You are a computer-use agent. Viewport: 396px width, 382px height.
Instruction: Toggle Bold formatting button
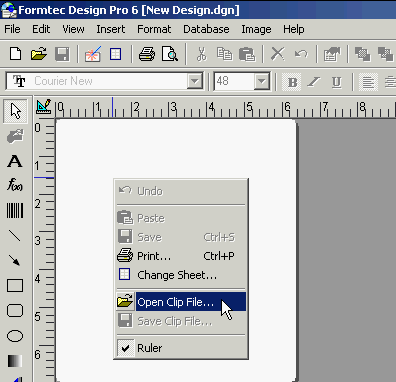[x=292, y=82]
